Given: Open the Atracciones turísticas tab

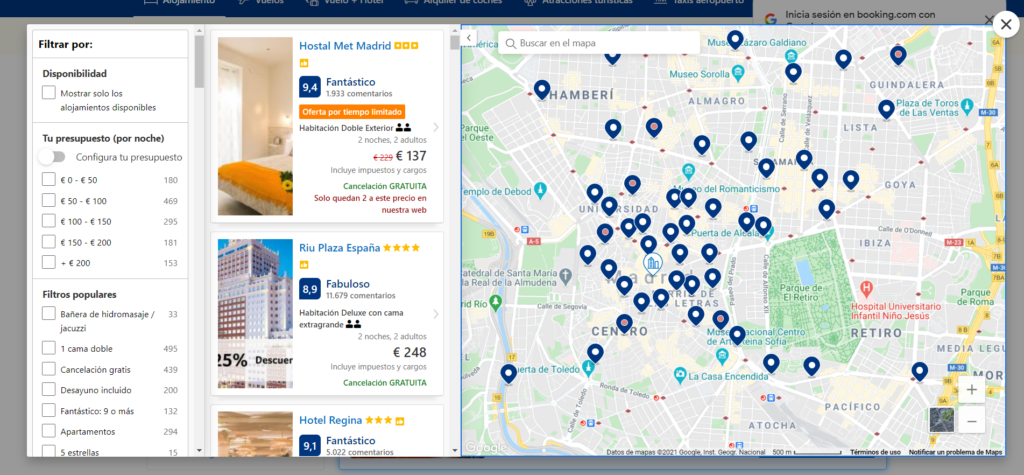Looking at the screenshot, I should tap(579, 2).
